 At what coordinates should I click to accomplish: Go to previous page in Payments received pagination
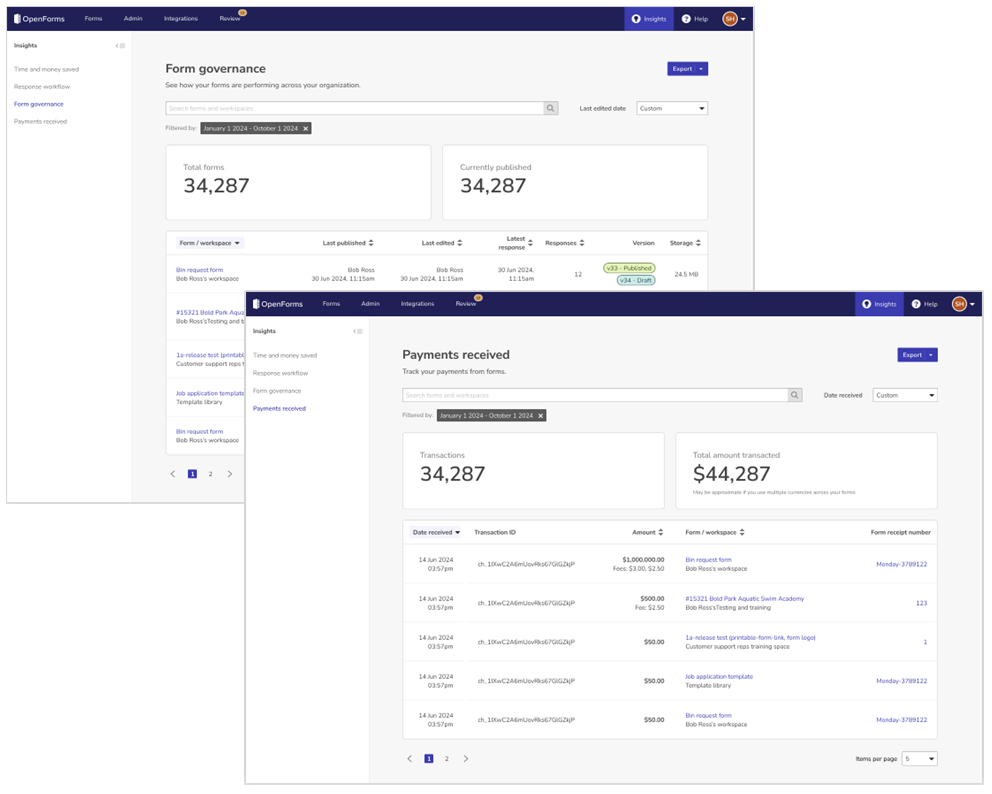coord(409,759)
